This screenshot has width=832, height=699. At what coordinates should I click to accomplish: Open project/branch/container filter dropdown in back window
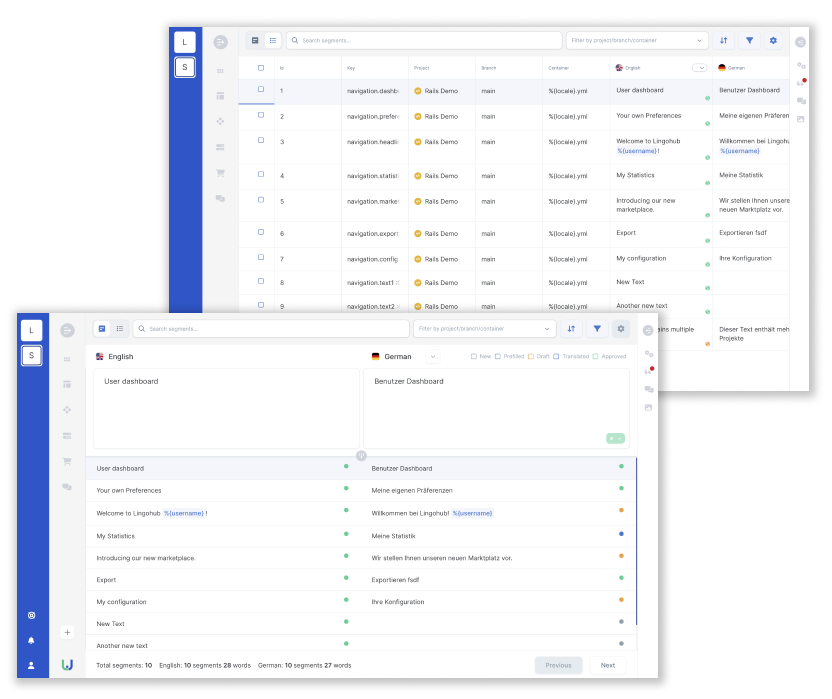pos(637,40)
